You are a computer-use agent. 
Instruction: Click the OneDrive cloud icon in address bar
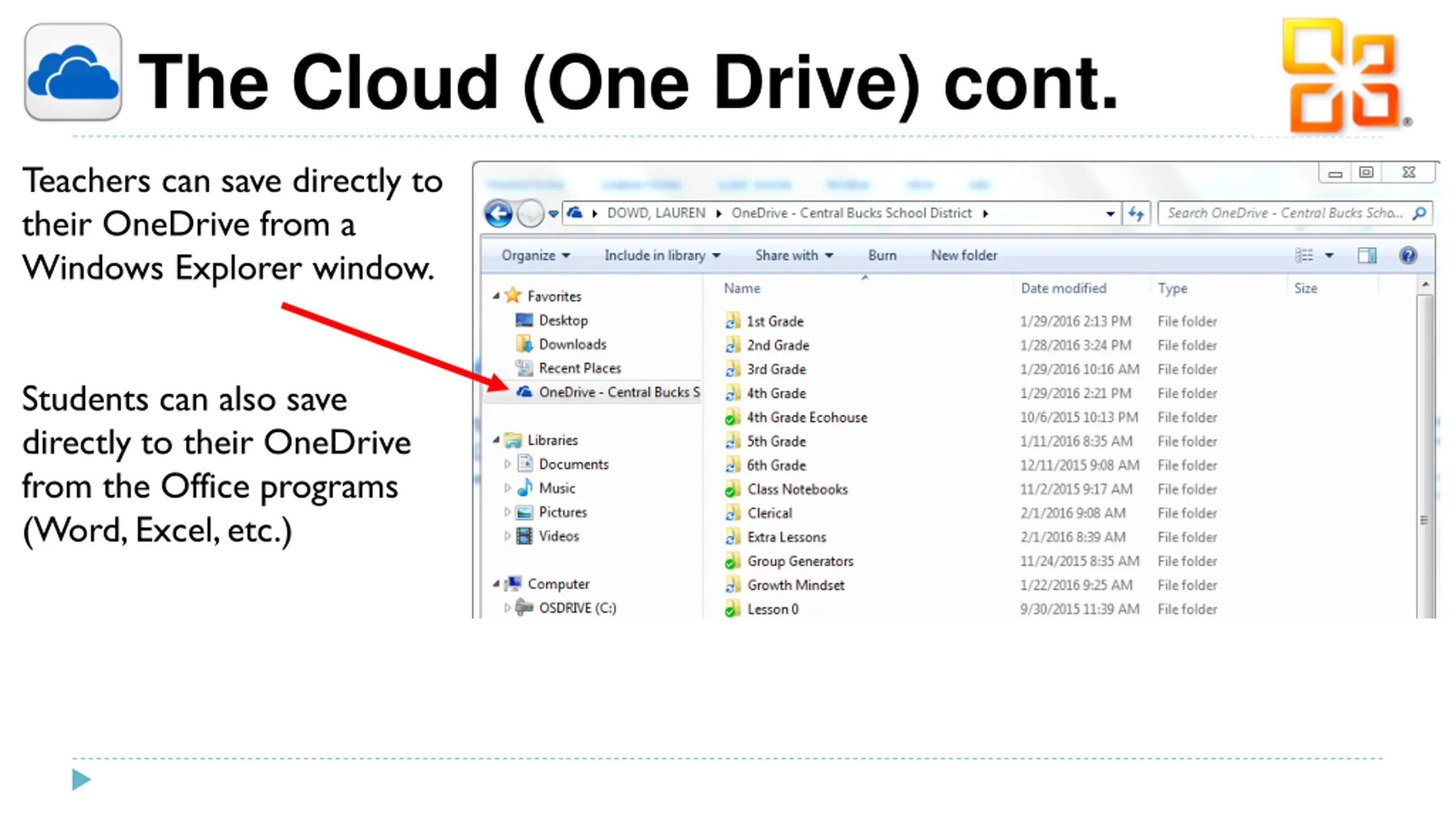pyautogui.click(x=575, y=213)
